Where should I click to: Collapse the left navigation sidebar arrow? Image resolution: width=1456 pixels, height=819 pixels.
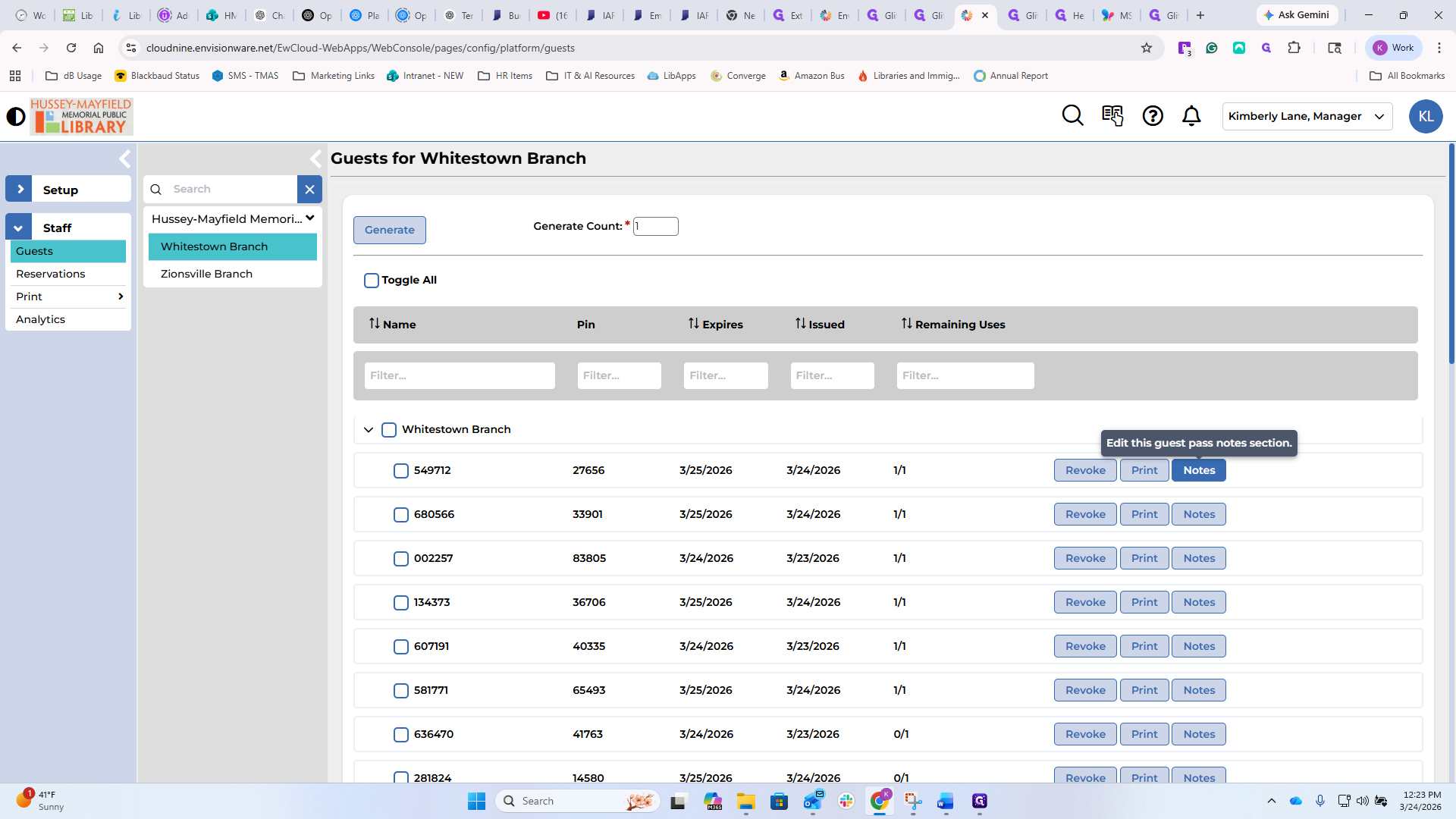[125, 158]
